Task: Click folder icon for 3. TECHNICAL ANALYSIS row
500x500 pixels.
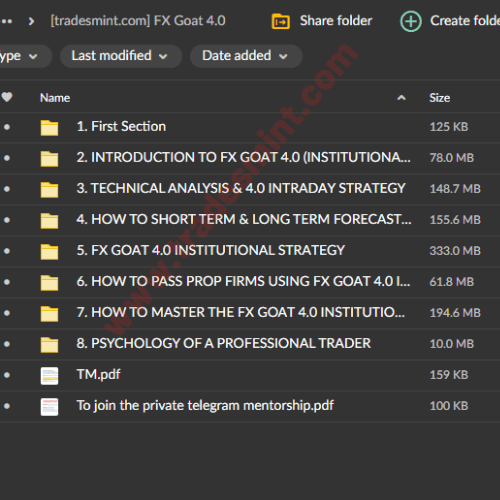Action: pos(49,189)
